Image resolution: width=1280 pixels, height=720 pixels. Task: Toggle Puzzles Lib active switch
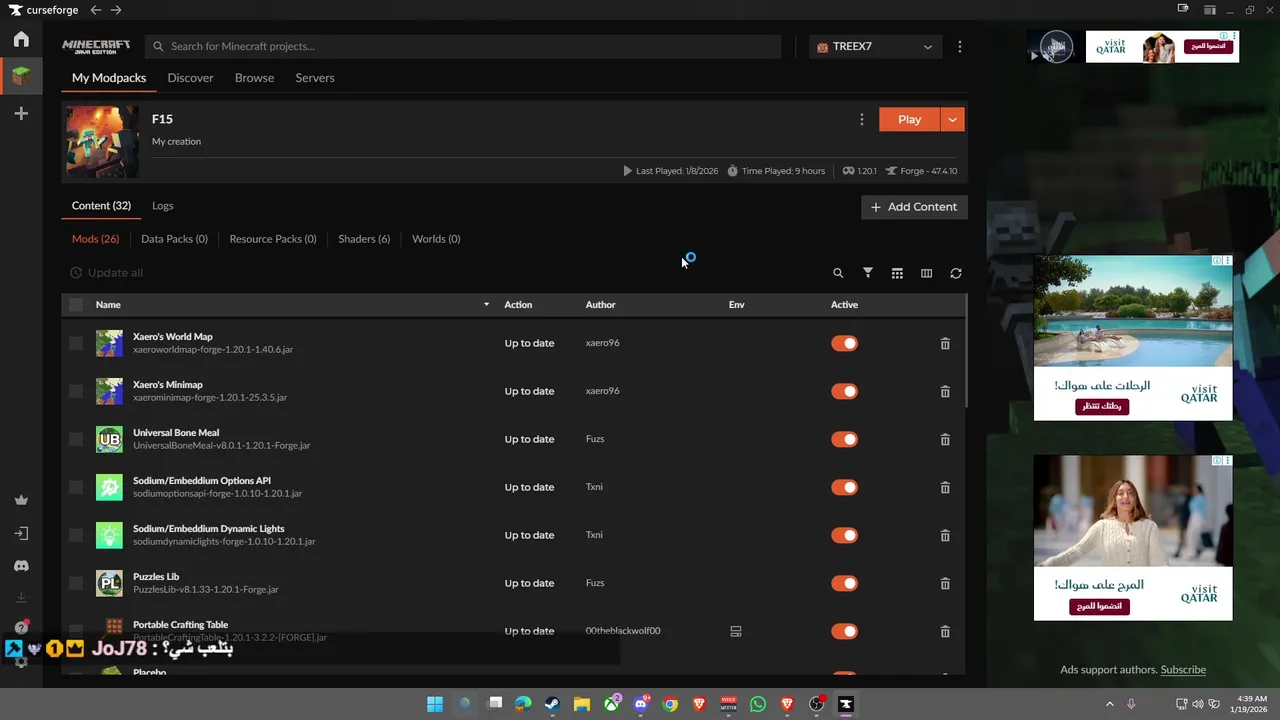coord(845,583)
